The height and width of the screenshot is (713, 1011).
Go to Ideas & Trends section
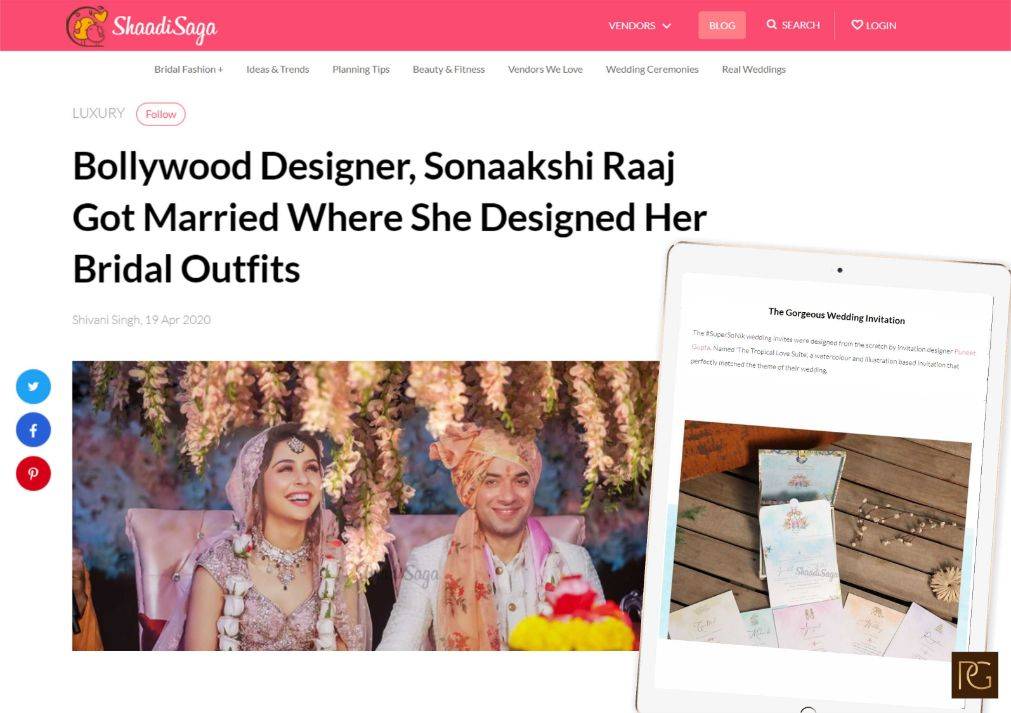(277, 69)
